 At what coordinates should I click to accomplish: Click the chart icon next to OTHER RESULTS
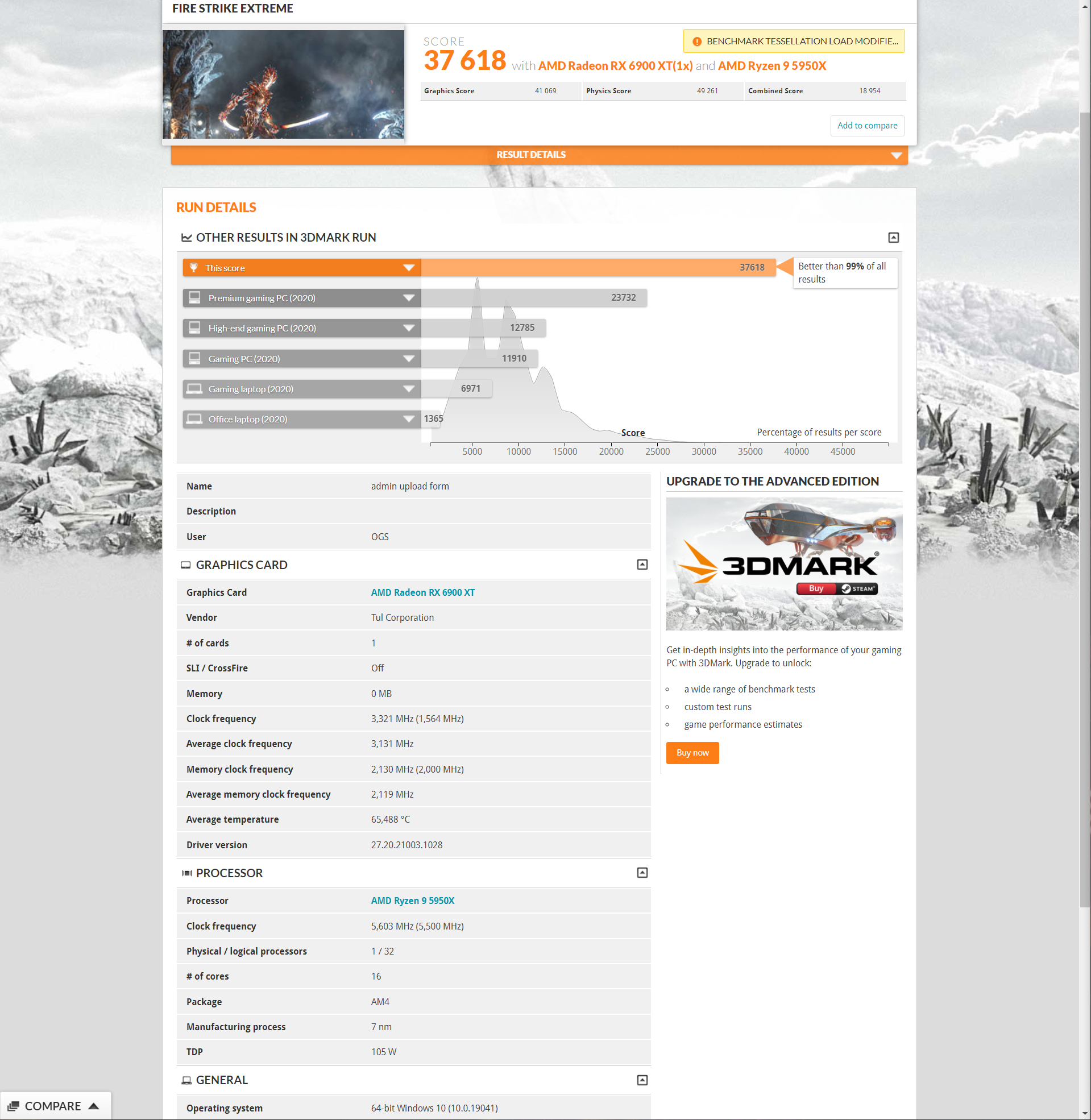pos(187,237)
